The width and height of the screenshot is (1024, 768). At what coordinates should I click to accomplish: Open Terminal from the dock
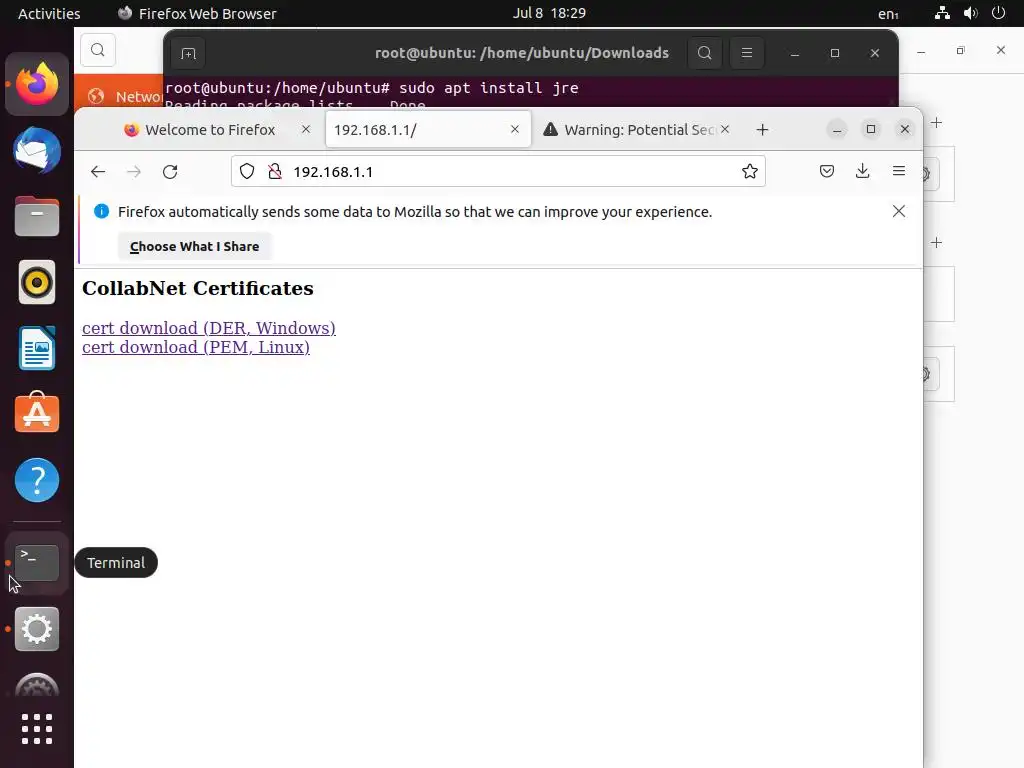coord(37,563)
